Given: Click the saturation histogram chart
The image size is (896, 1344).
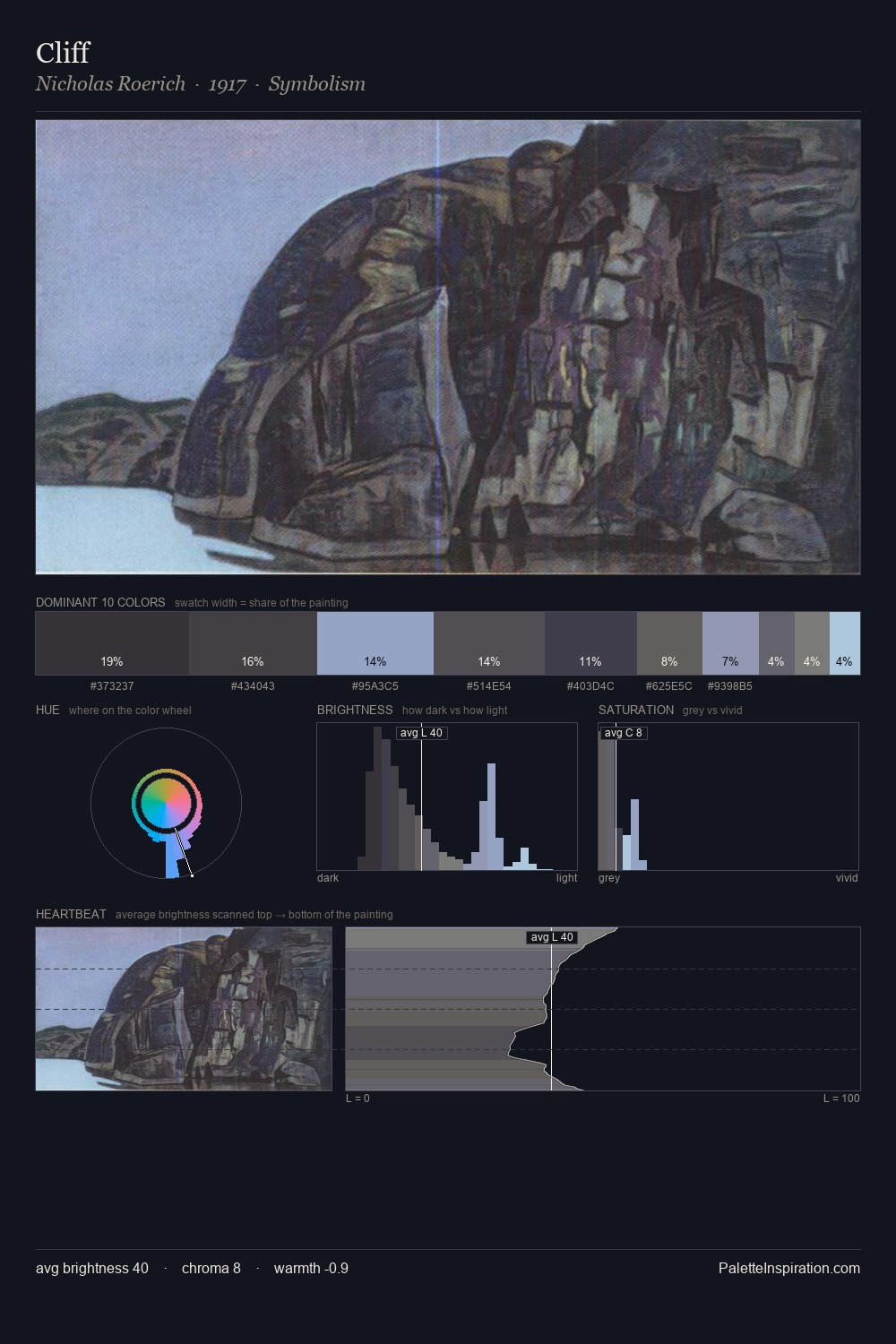Looking at the screenshot, I should [728, 797].
